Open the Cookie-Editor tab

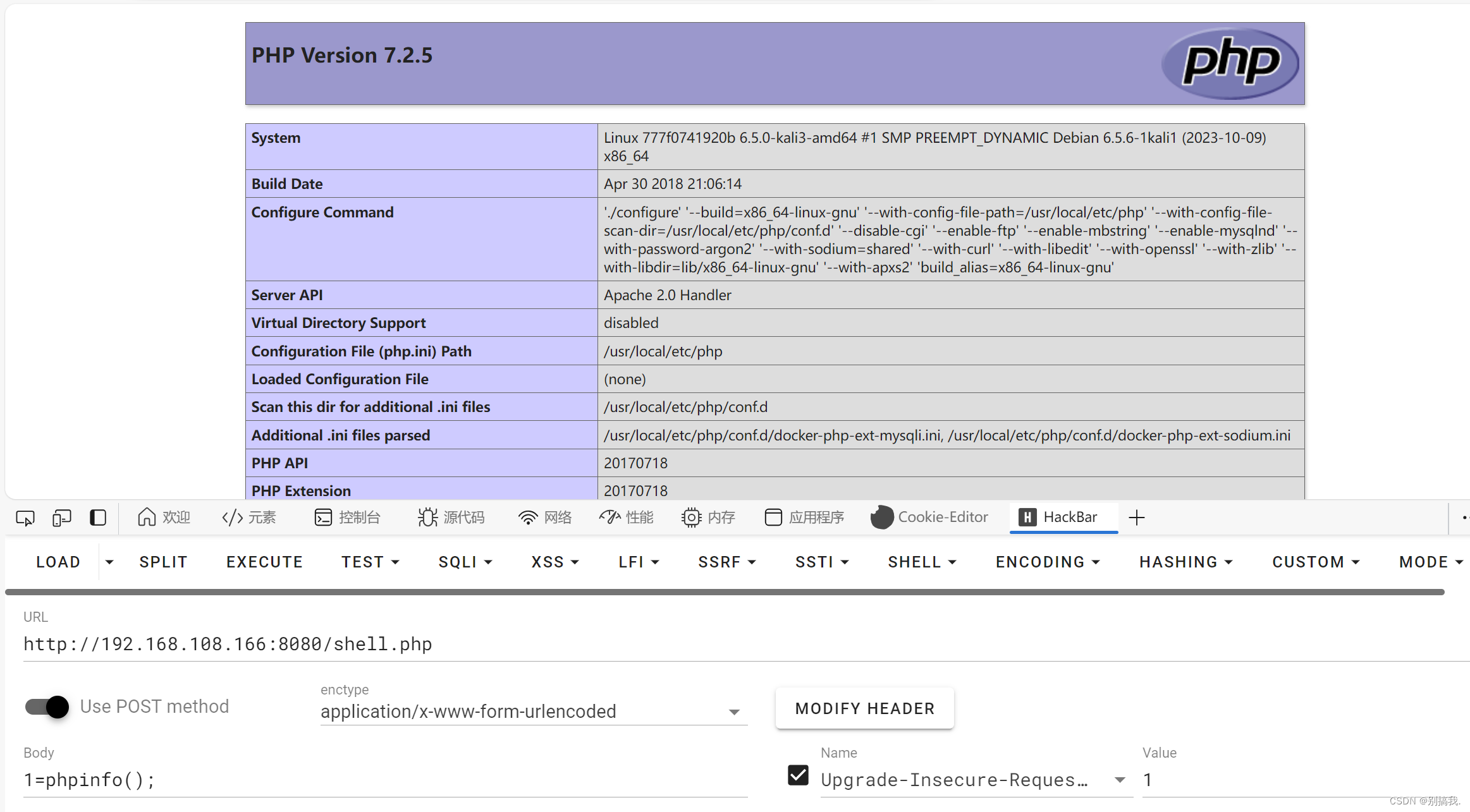pos(929,518)
